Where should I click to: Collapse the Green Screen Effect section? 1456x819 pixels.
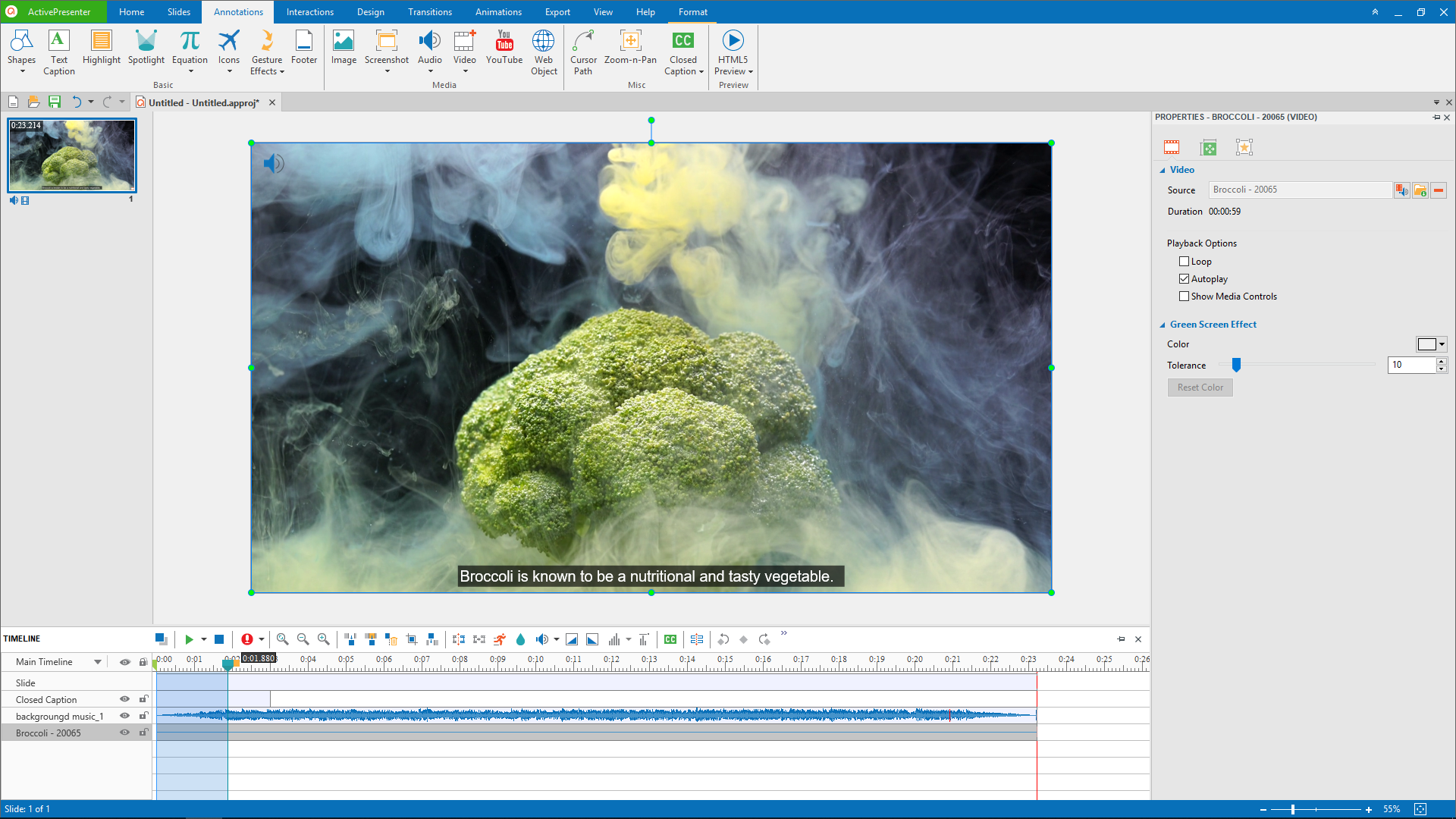tap(1163, 325)
